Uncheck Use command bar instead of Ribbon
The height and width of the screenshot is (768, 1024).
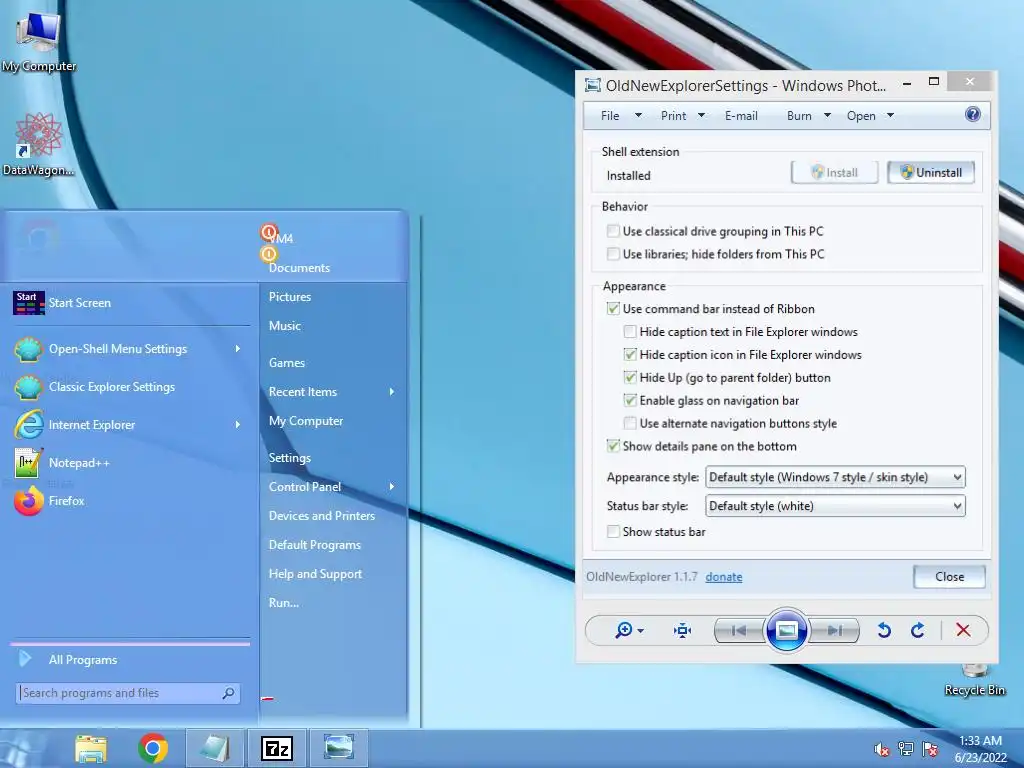pos(613,308)
